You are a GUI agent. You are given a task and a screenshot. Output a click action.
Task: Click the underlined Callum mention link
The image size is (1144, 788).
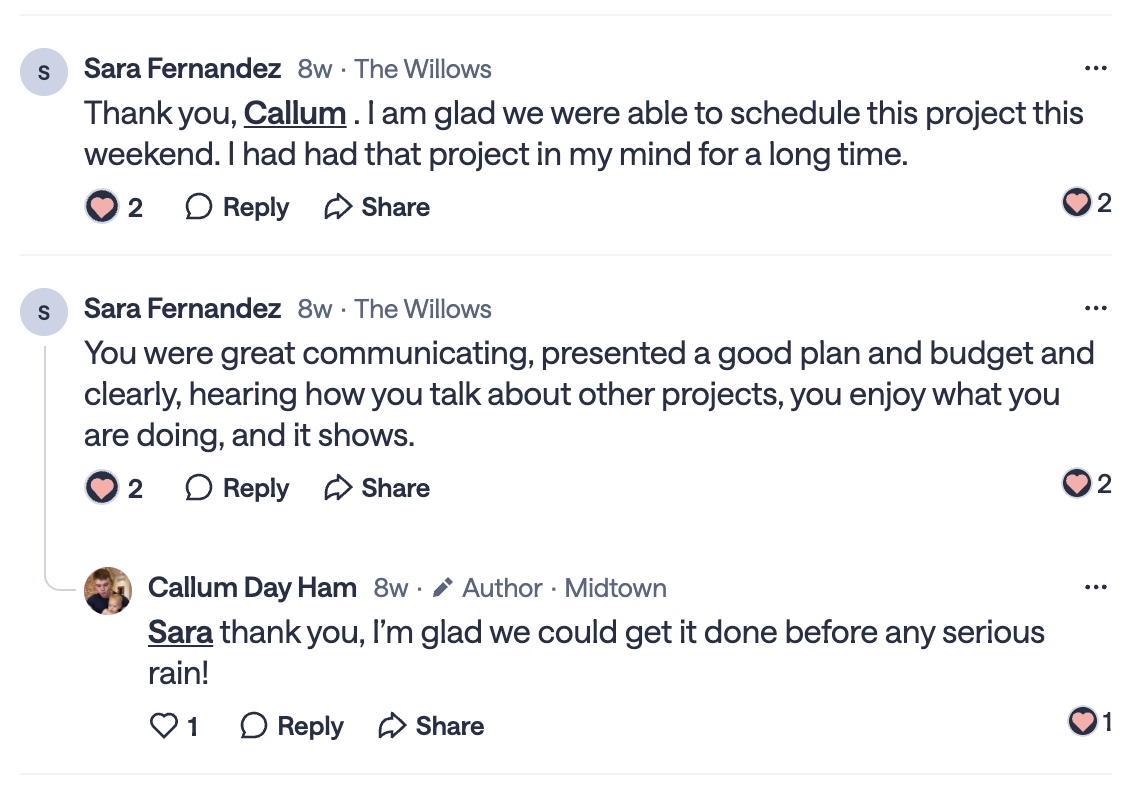coord(295,113)
